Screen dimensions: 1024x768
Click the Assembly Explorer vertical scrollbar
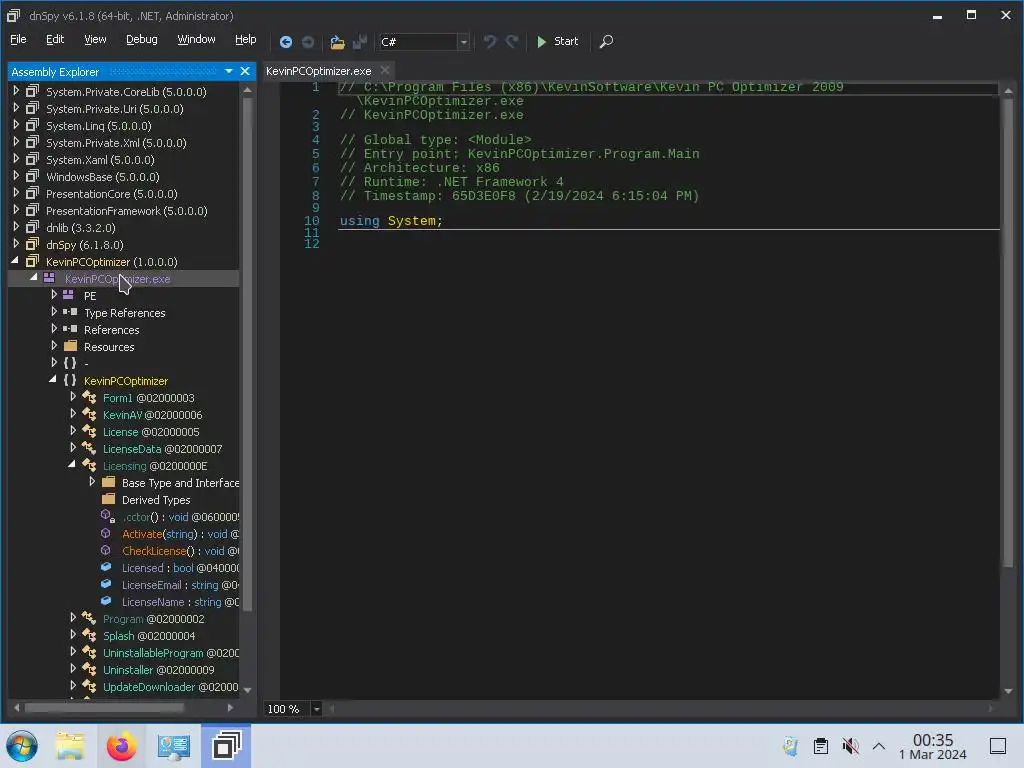coord(247,353)
